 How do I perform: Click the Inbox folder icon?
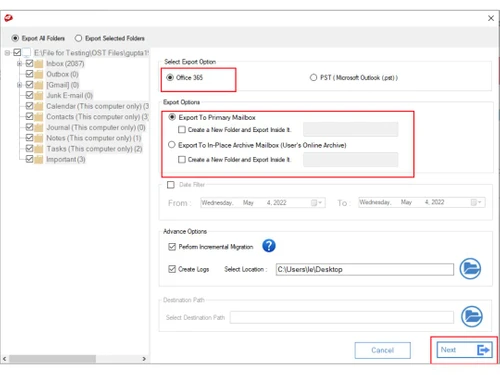click(x=39, y=64)
